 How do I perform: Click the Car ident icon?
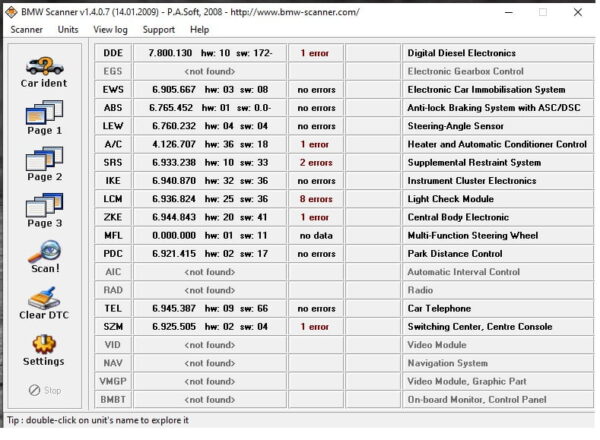click(x=44, y=66)
